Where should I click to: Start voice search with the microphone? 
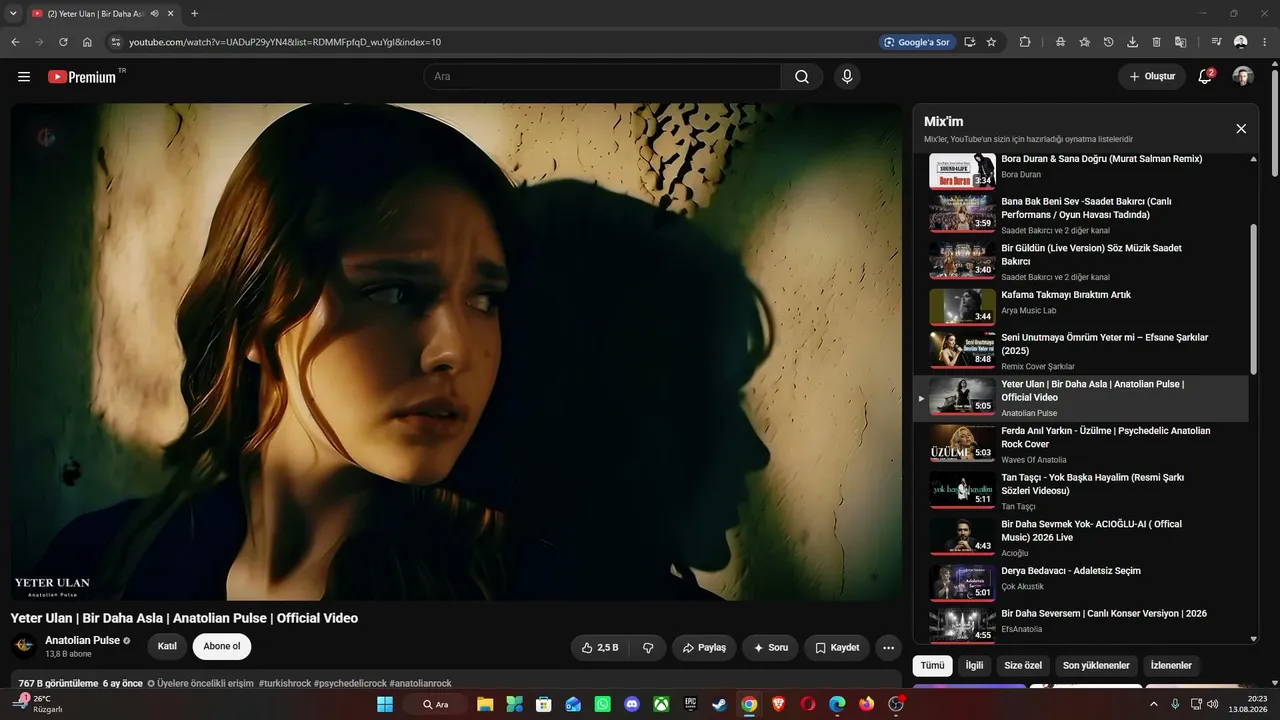point(847,77)
